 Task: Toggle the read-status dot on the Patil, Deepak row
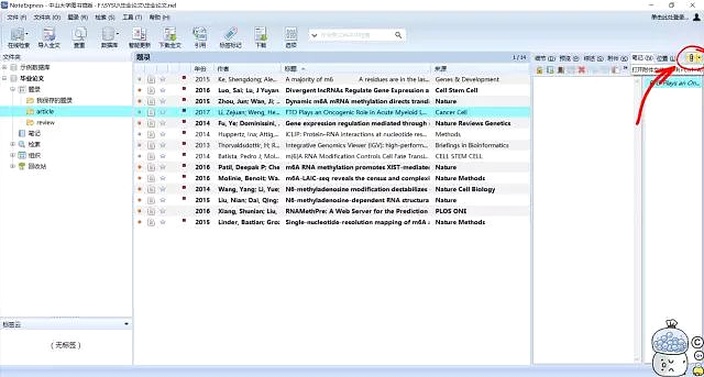pyautogui.click(x=140, y=167)
